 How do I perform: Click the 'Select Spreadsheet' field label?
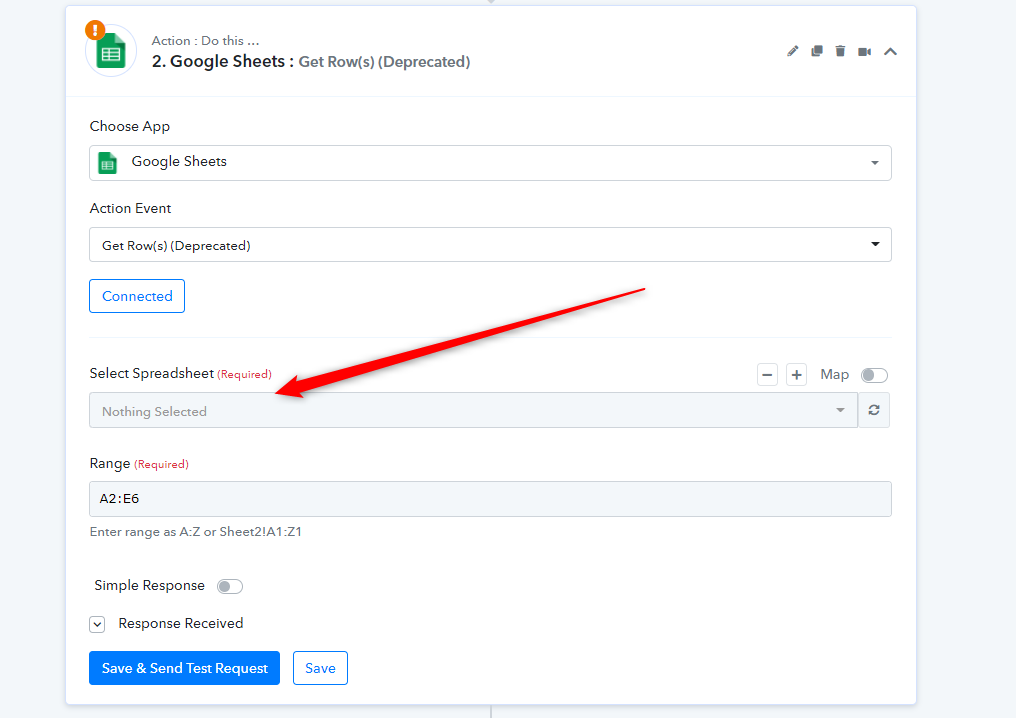(x=152, y=373)
